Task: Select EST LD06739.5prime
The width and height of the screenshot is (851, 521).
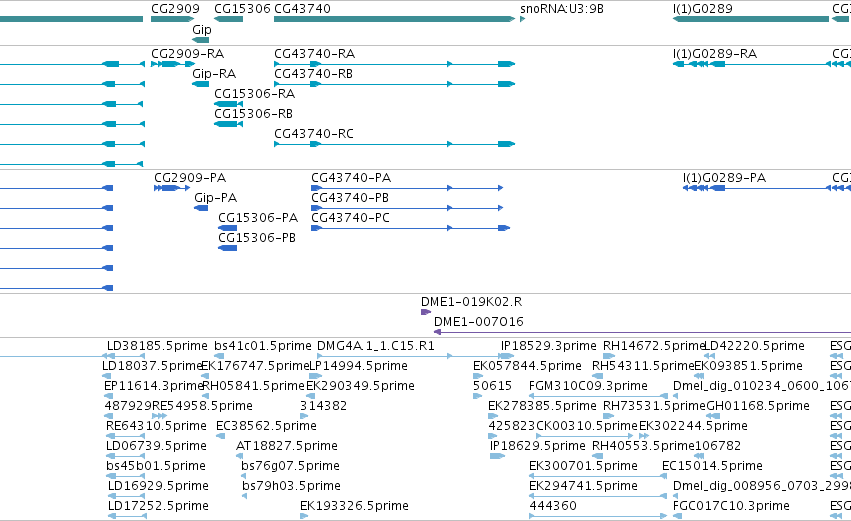Action: pos(156,447)
